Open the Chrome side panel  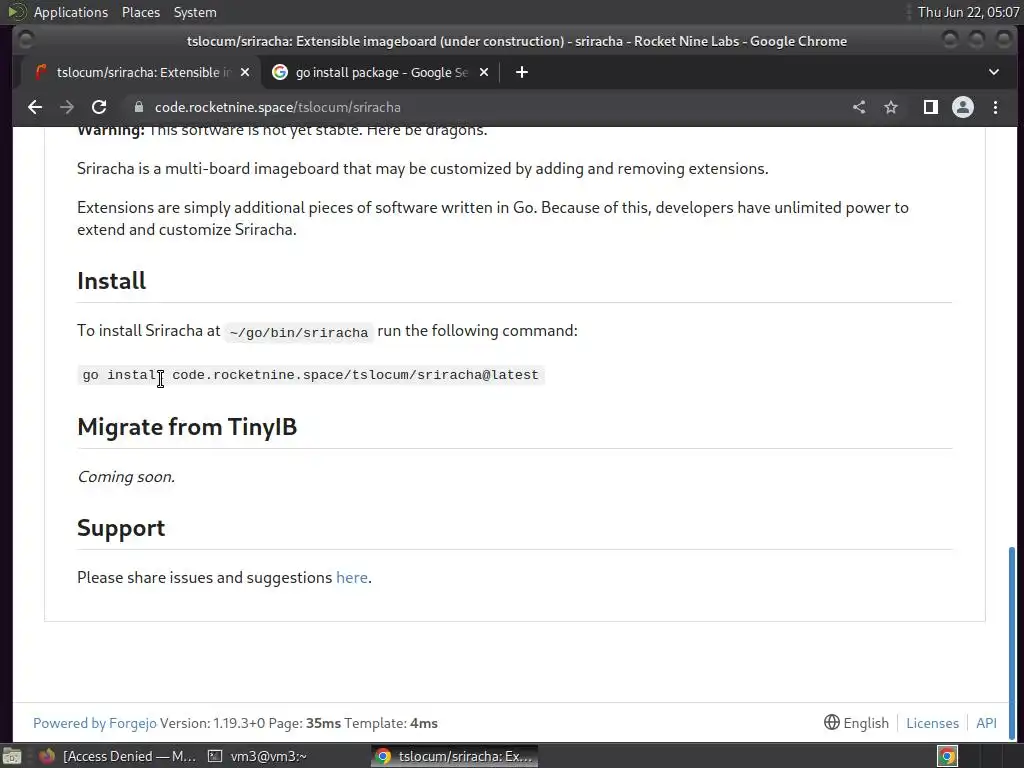[x=931, y=107]
